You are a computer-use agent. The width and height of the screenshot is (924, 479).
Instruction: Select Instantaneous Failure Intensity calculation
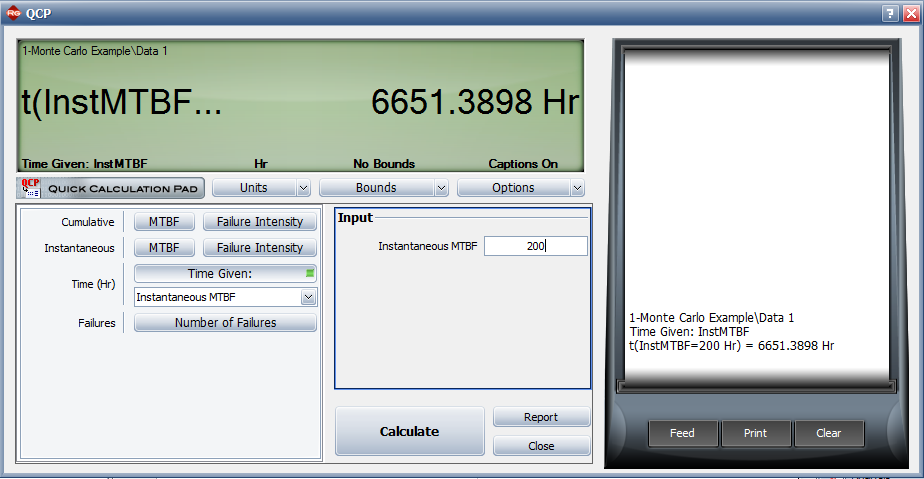coord(260,248)
